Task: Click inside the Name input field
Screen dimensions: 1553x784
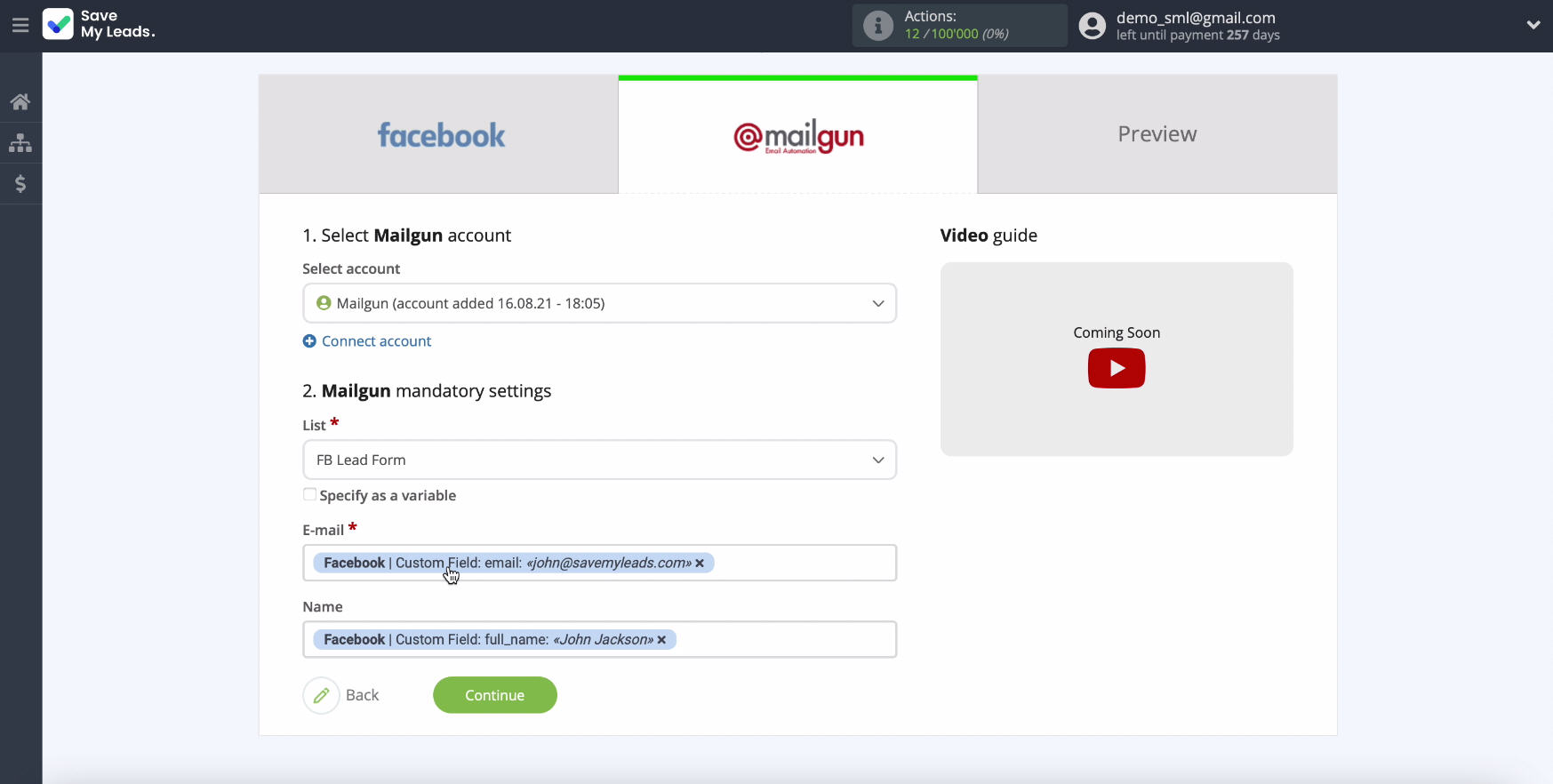Action: [x=600, y=639]
